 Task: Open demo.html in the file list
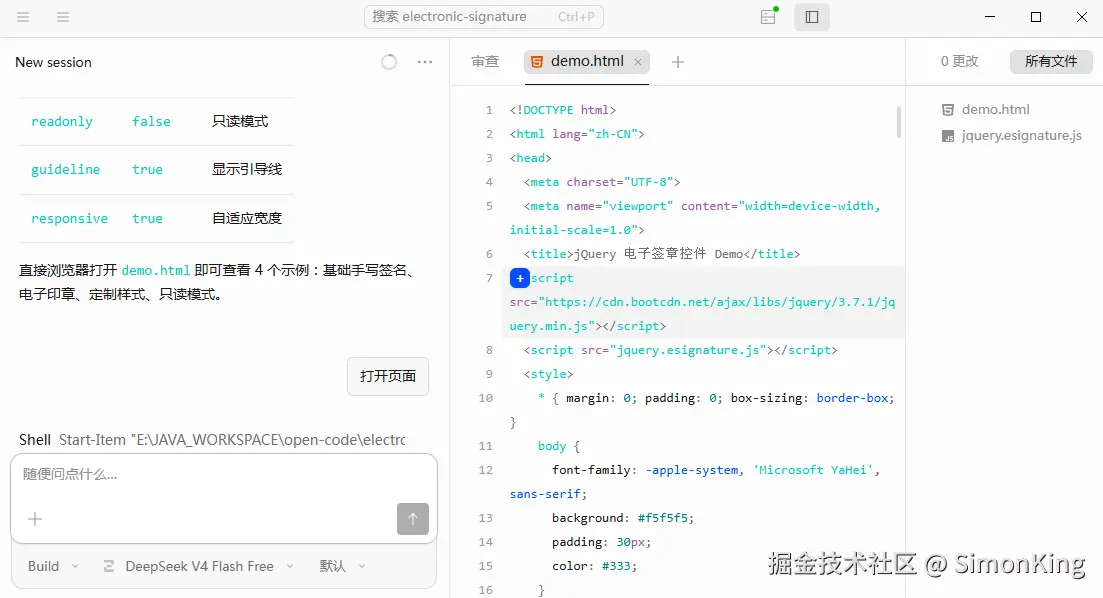pos(995,110)
